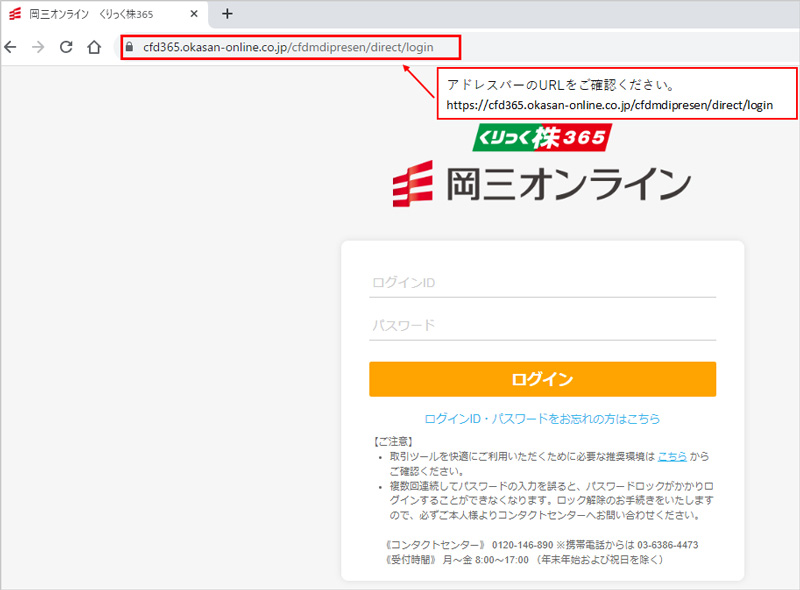Open a new tab with plus button
This screenshot has width=800, height=590.
pyautogui.click(x=227, y=14)
